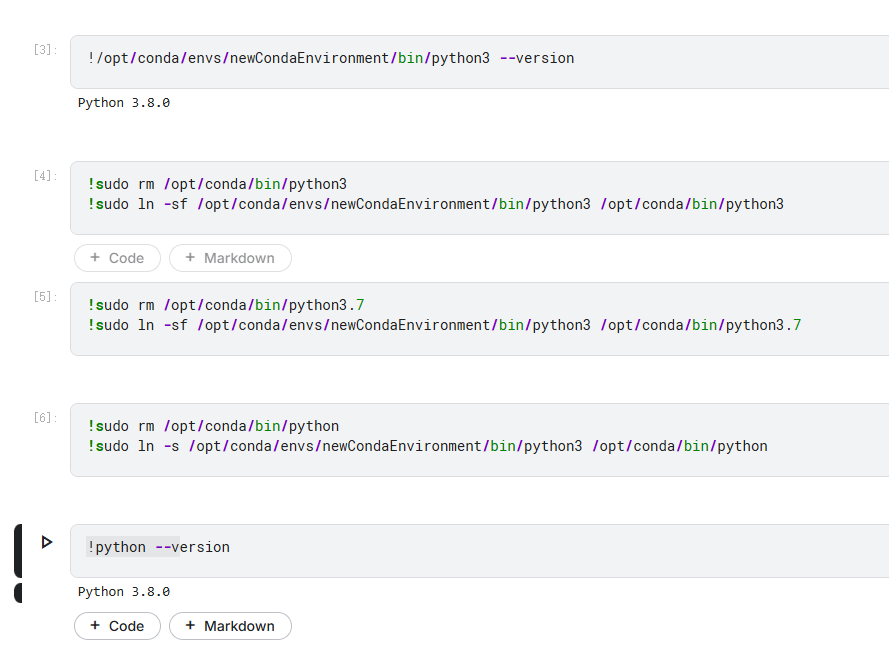Select execution count label [5]
The image size is (889, 671).
tap(42, 295)
